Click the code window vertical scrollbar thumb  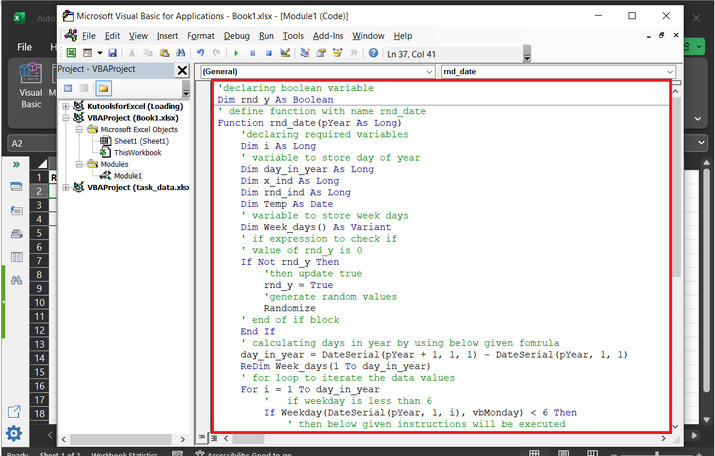pyautogui.click(x=676, y=188)
